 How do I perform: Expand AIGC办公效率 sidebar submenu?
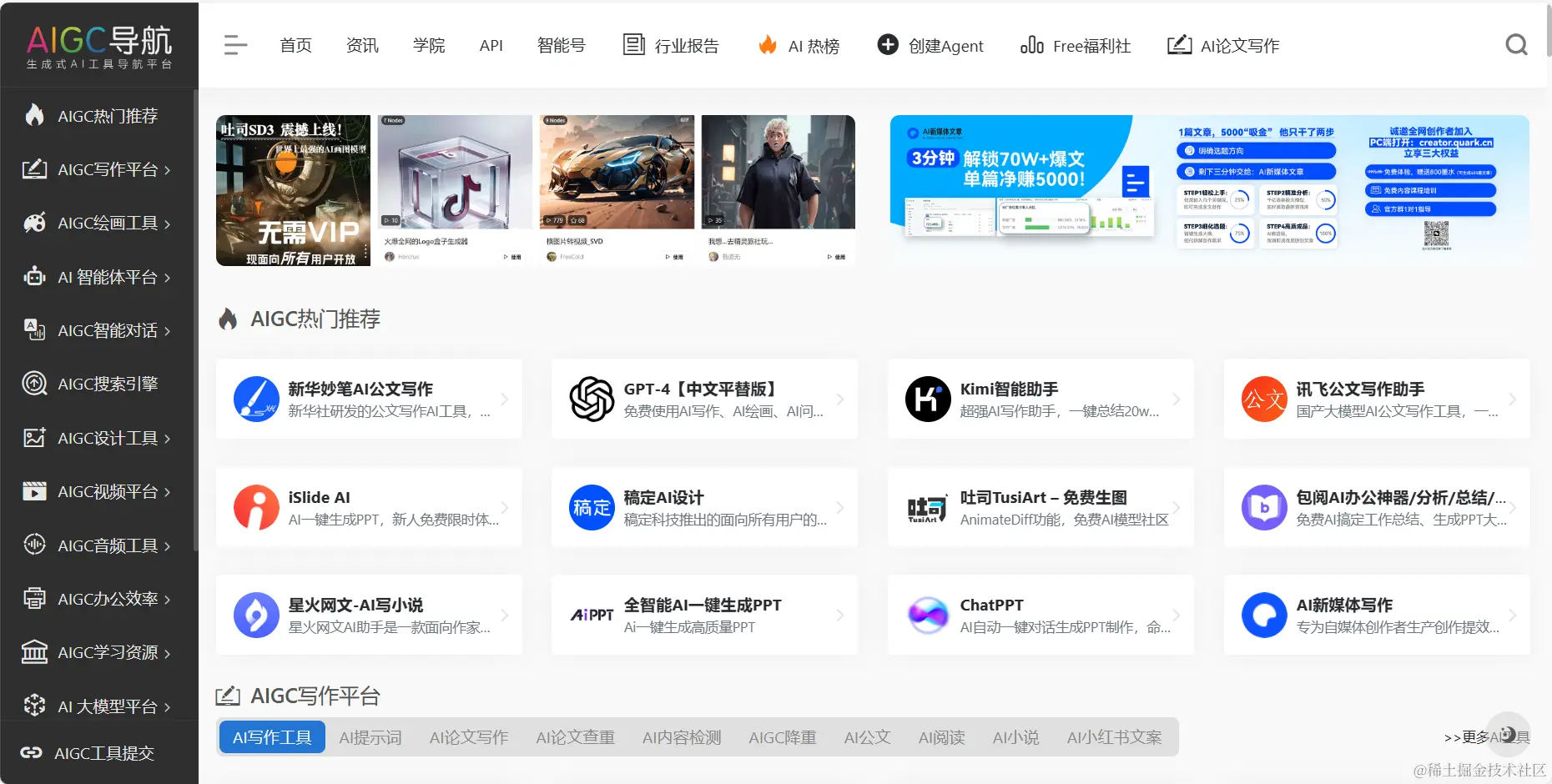pos(167,600)
